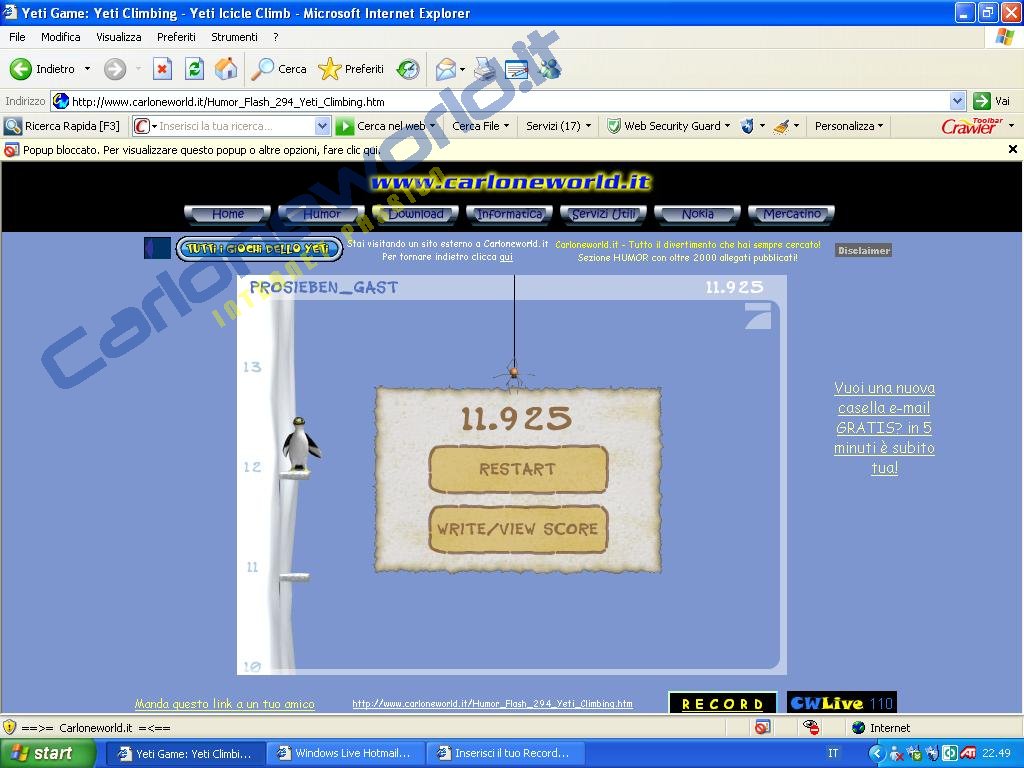The image size is (1024, 768).
Task: Click the WRITE/VIEW SCORE button
Action: pyautogui.click(x=519, y=529)
